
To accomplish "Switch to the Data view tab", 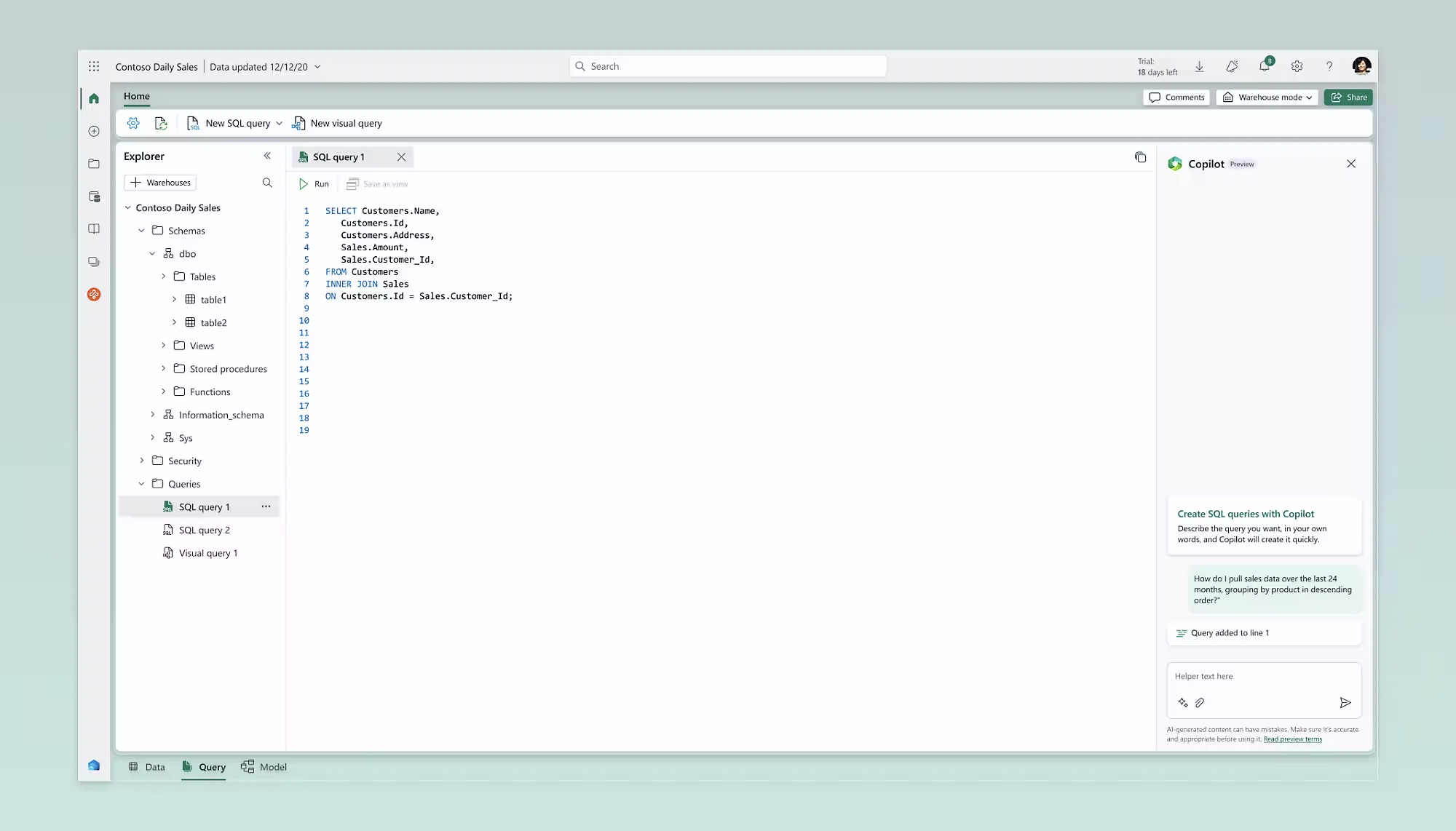I will tap(147, 767).
